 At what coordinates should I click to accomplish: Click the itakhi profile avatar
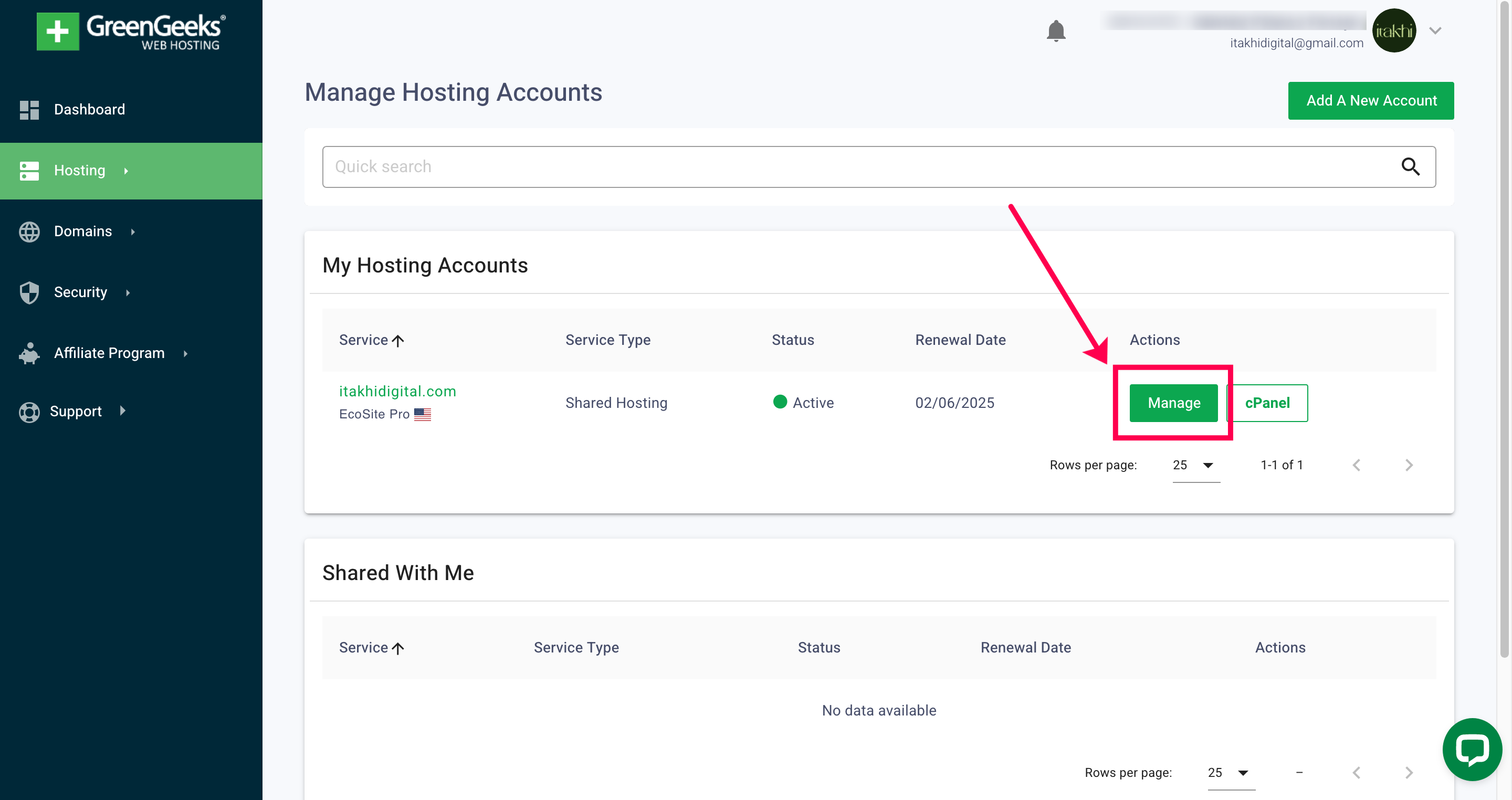pyautogui.click(x=1393, y=30)
